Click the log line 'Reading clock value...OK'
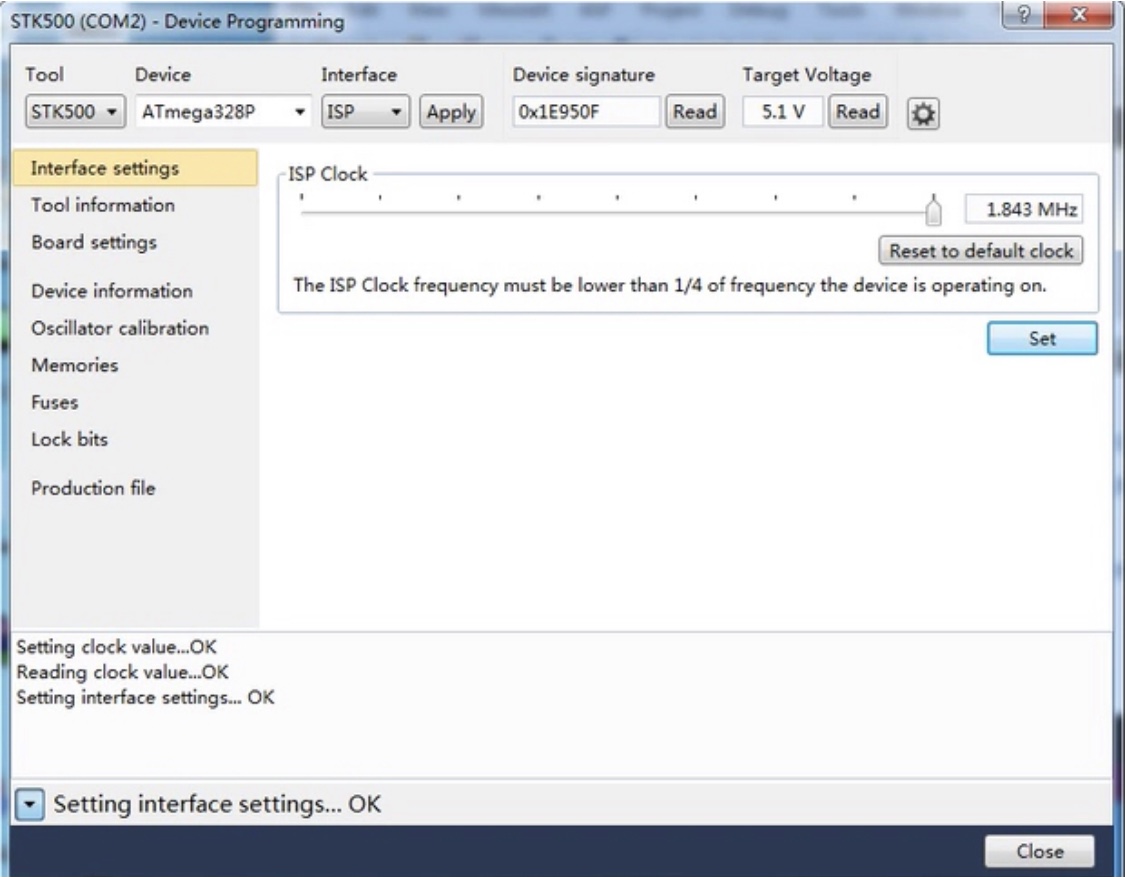The image size is (1125, 877). [122, 672]
